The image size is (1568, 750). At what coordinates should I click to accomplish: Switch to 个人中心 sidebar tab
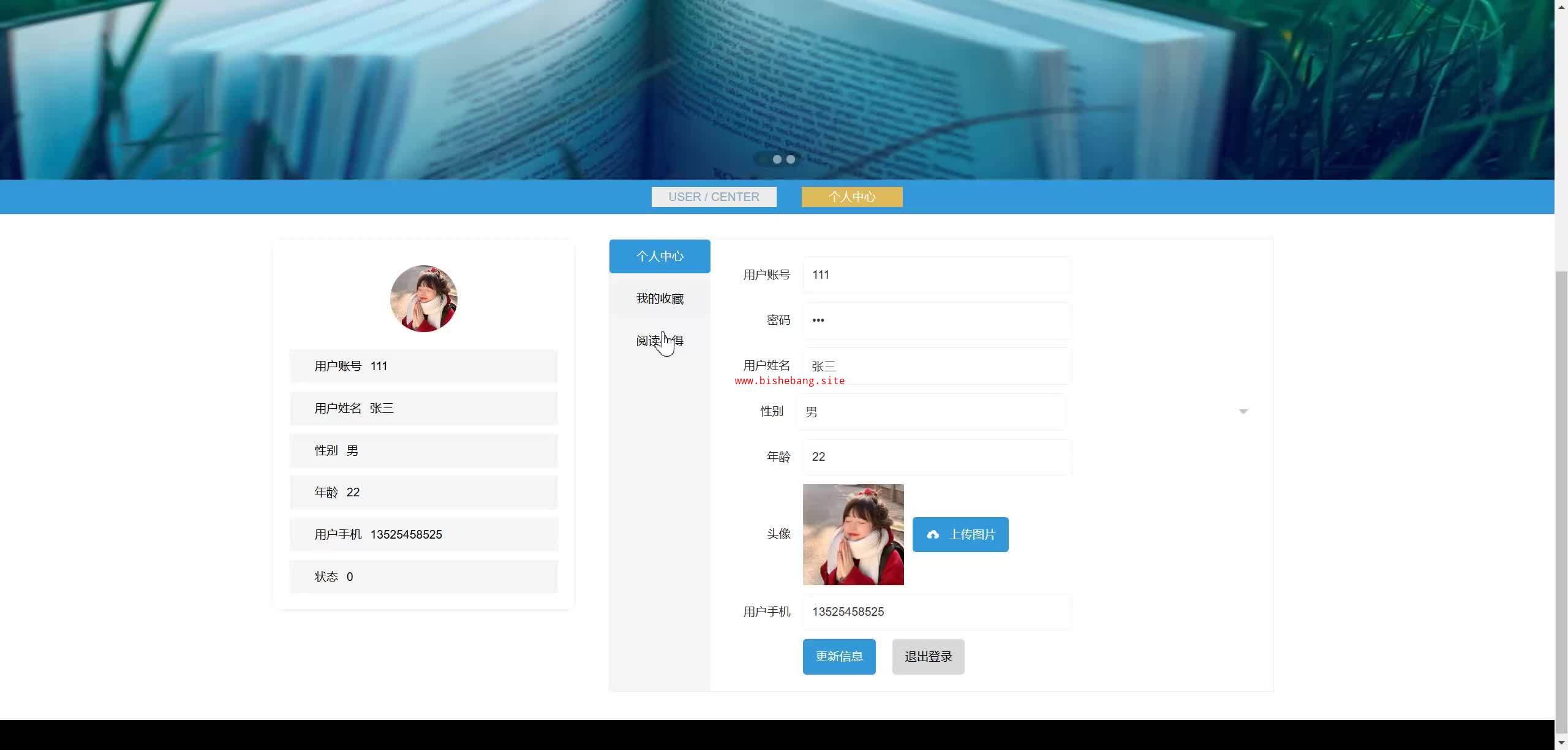[x=660, y=256]
